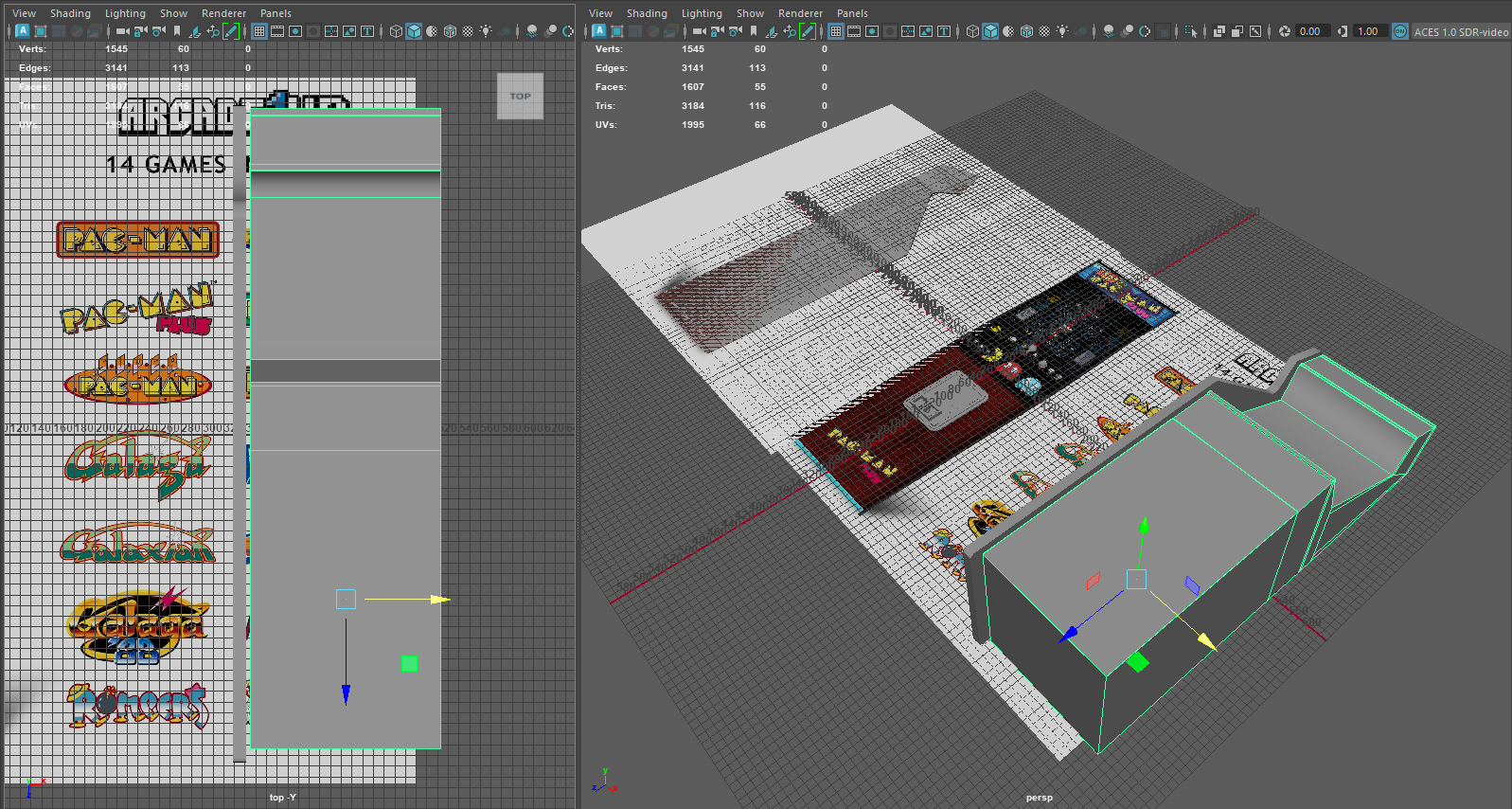Open Bookmarks icon in persp panel
This screenshot has height=809, width=1512.
tap(754, 31)
